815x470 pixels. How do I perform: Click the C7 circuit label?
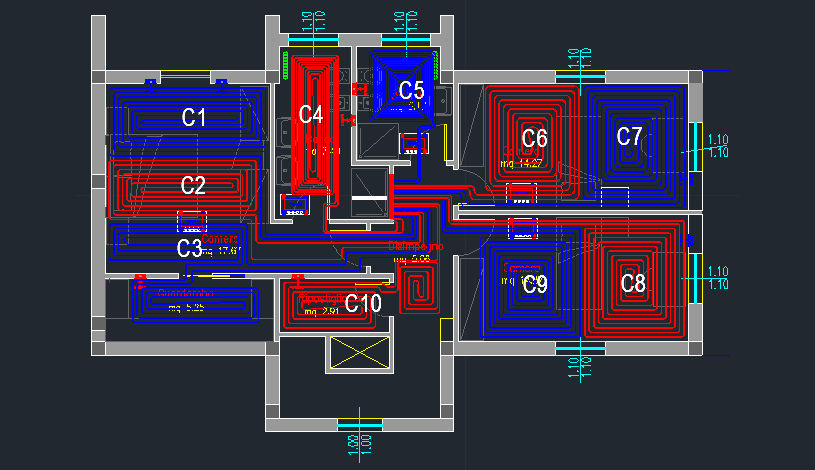pyautogui.click(x=629, y=136)
